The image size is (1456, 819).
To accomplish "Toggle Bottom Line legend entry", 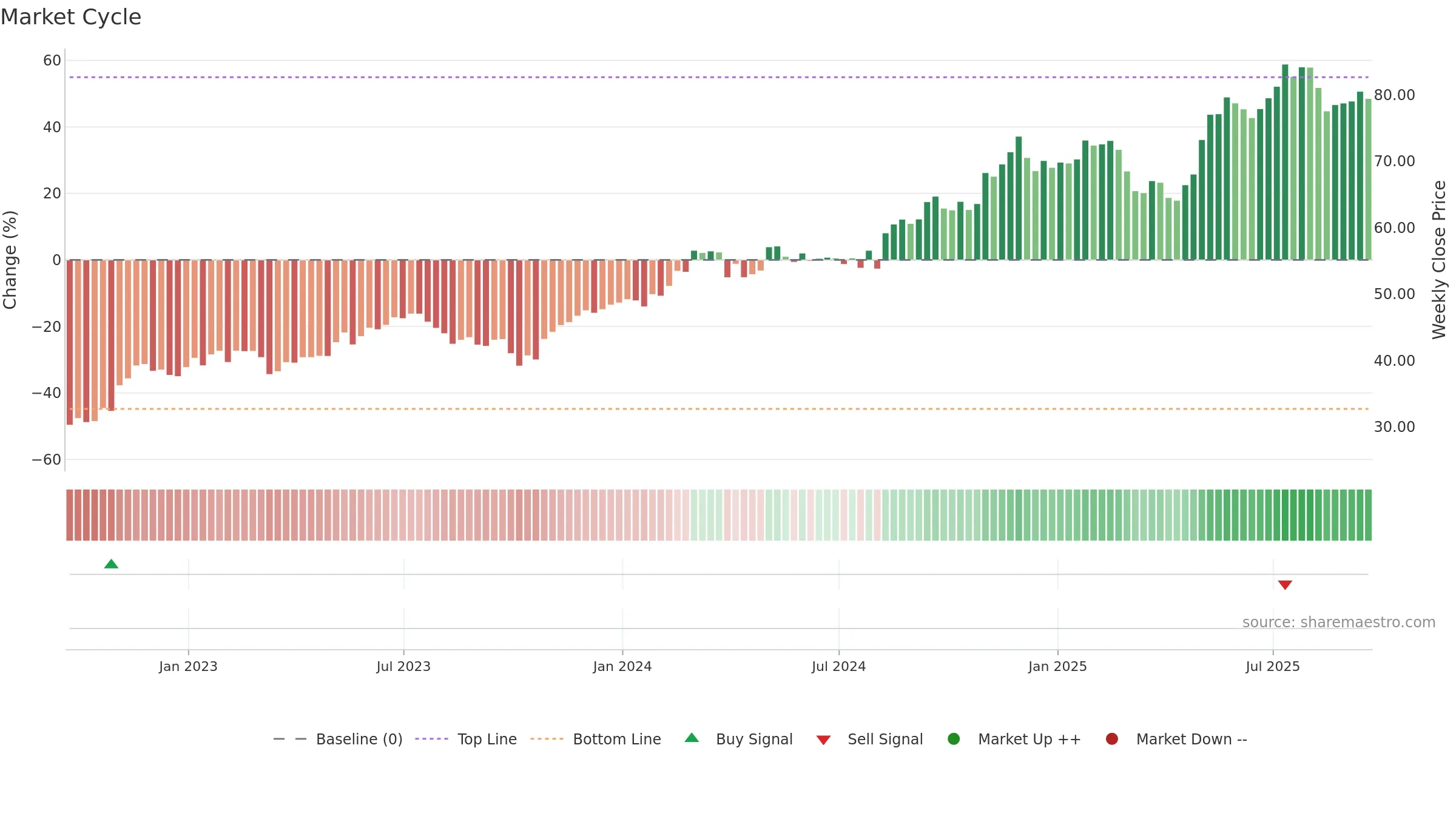I will (596, 739).
